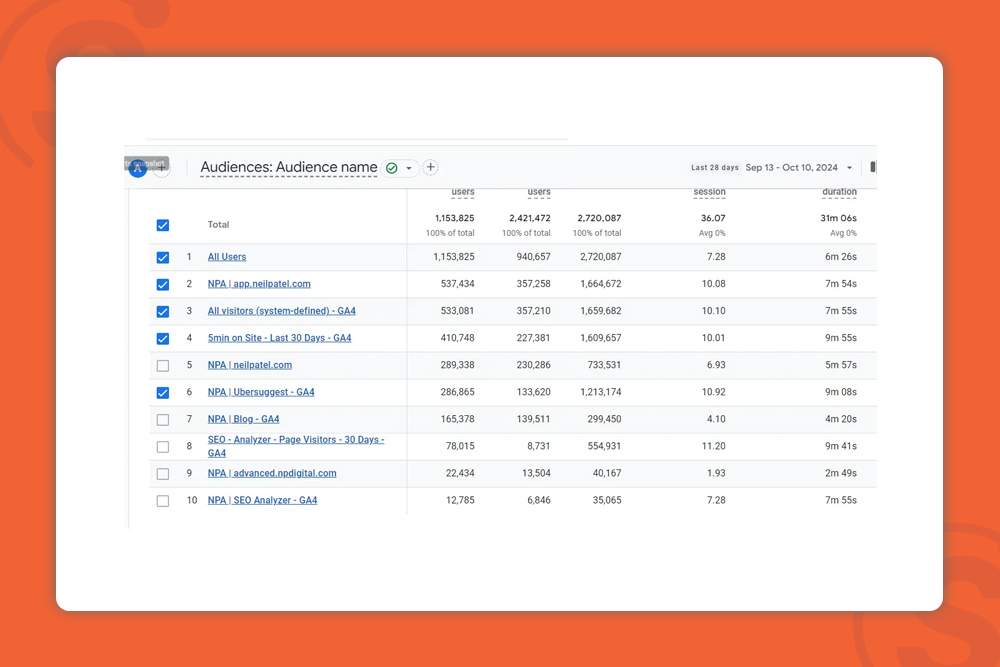Screen dimensions: 1000x667
Task: Click the blue 'A' all users segment icon
Action: (138, 168)
